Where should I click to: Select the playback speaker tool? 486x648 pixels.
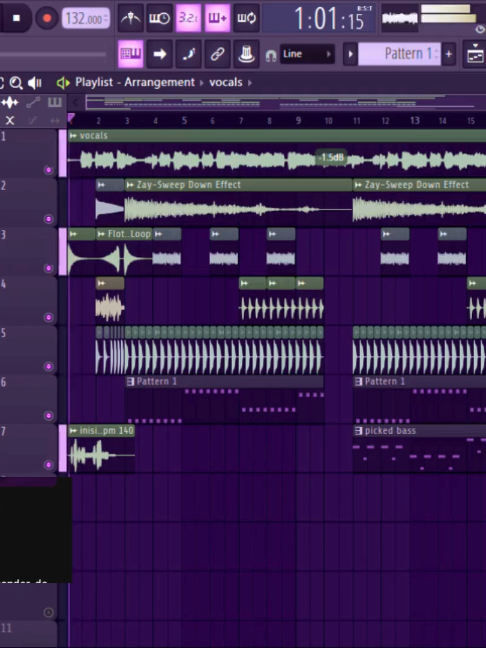pyautogui.click(x=35, y=83)
